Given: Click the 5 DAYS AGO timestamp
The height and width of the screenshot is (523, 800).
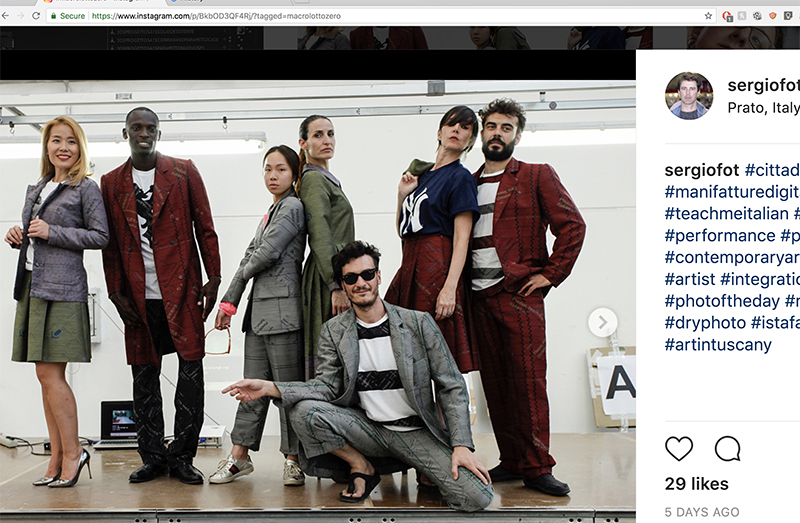Looking at the screenshot, I should point(702,512).
